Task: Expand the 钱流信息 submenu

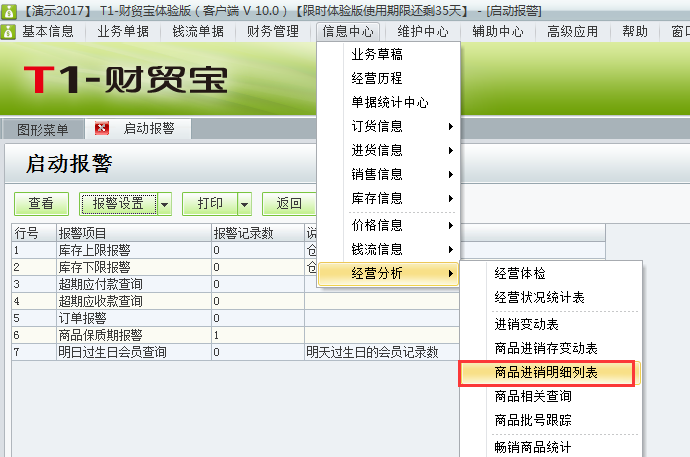Action: 388,249
